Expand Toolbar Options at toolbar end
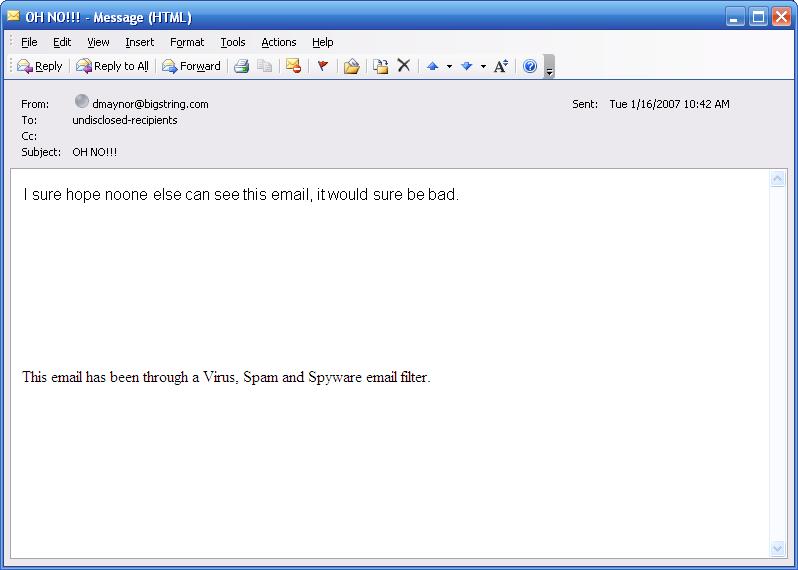 [549, 67]
